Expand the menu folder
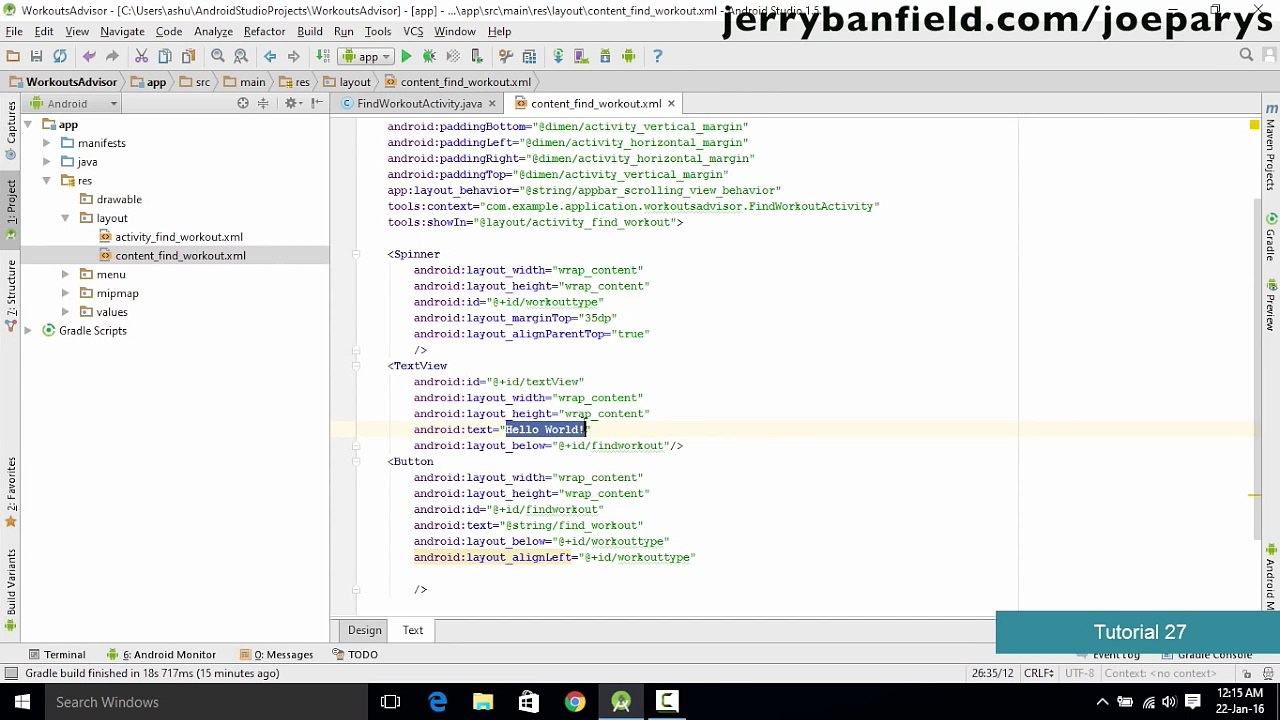The width and height of the screenshot is (1280, 720). click(65, 274)
